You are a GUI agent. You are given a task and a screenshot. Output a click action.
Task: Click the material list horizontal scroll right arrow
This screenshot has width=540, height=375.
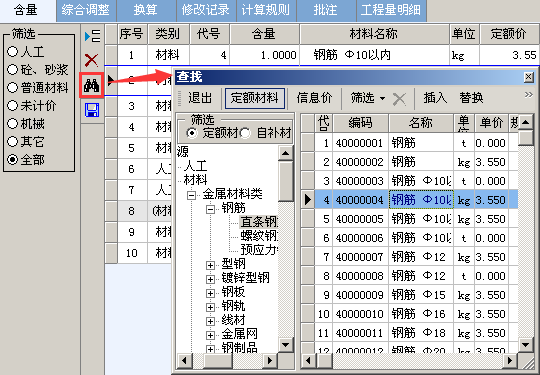click(510, 361)
